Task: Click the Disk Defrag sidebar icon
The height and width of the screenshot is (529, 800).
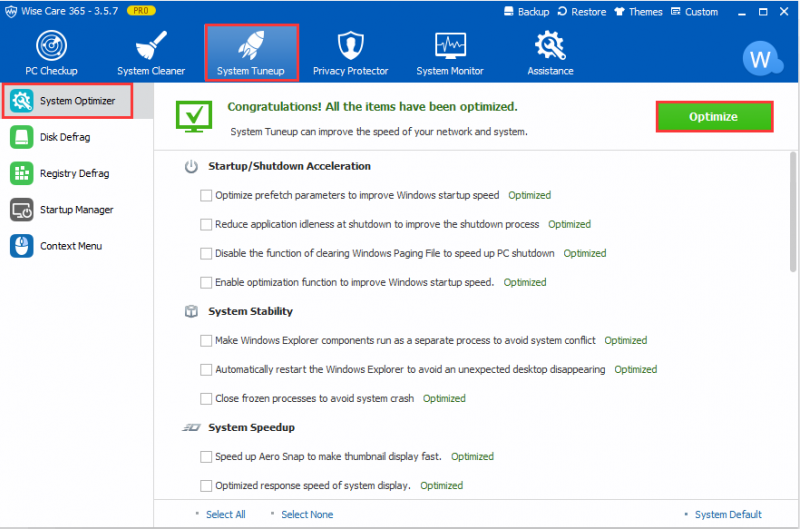Action: click(21, 137)
